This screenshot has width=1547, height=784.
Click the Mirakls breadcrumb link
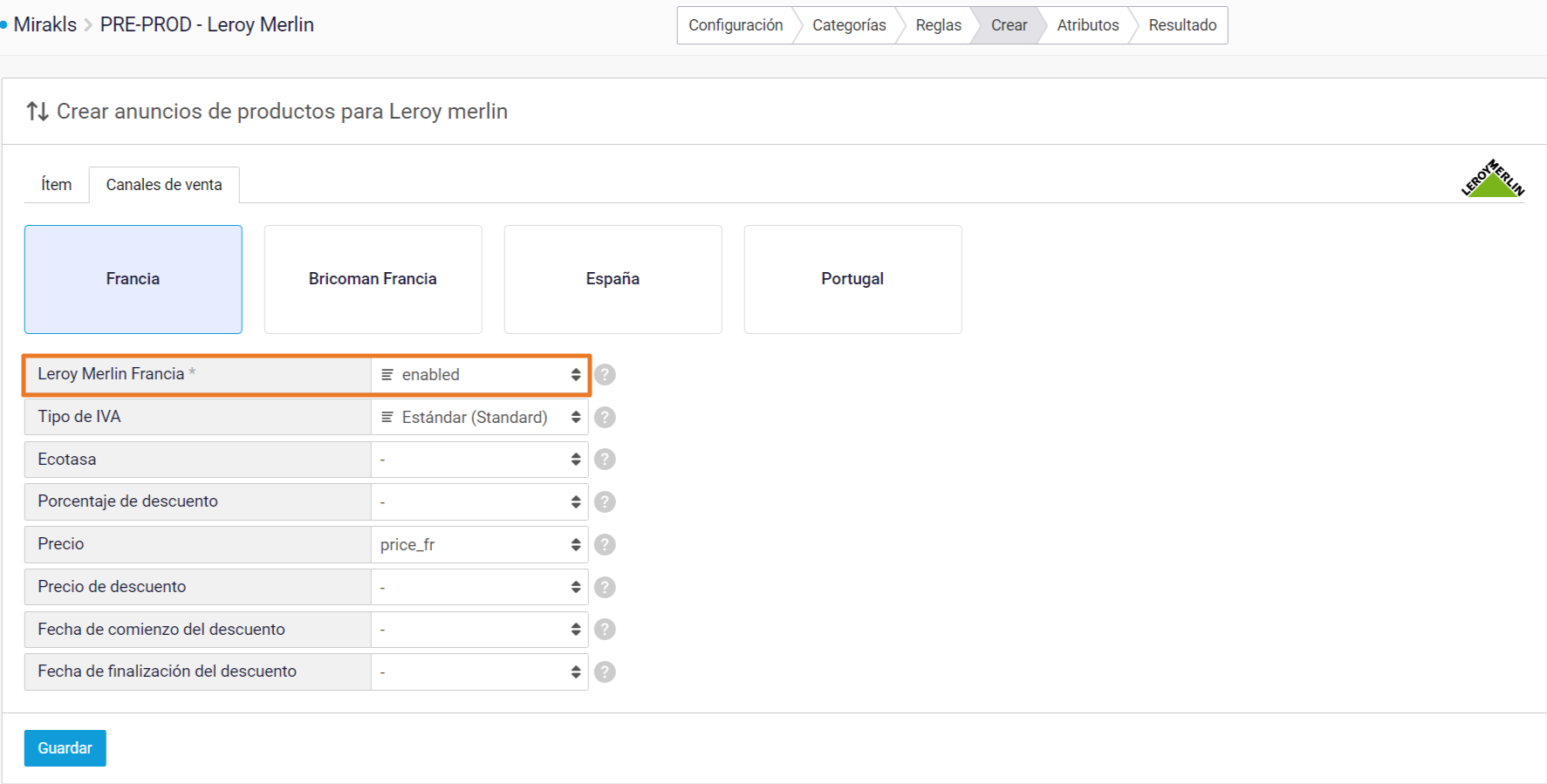[x=45, y=24]
